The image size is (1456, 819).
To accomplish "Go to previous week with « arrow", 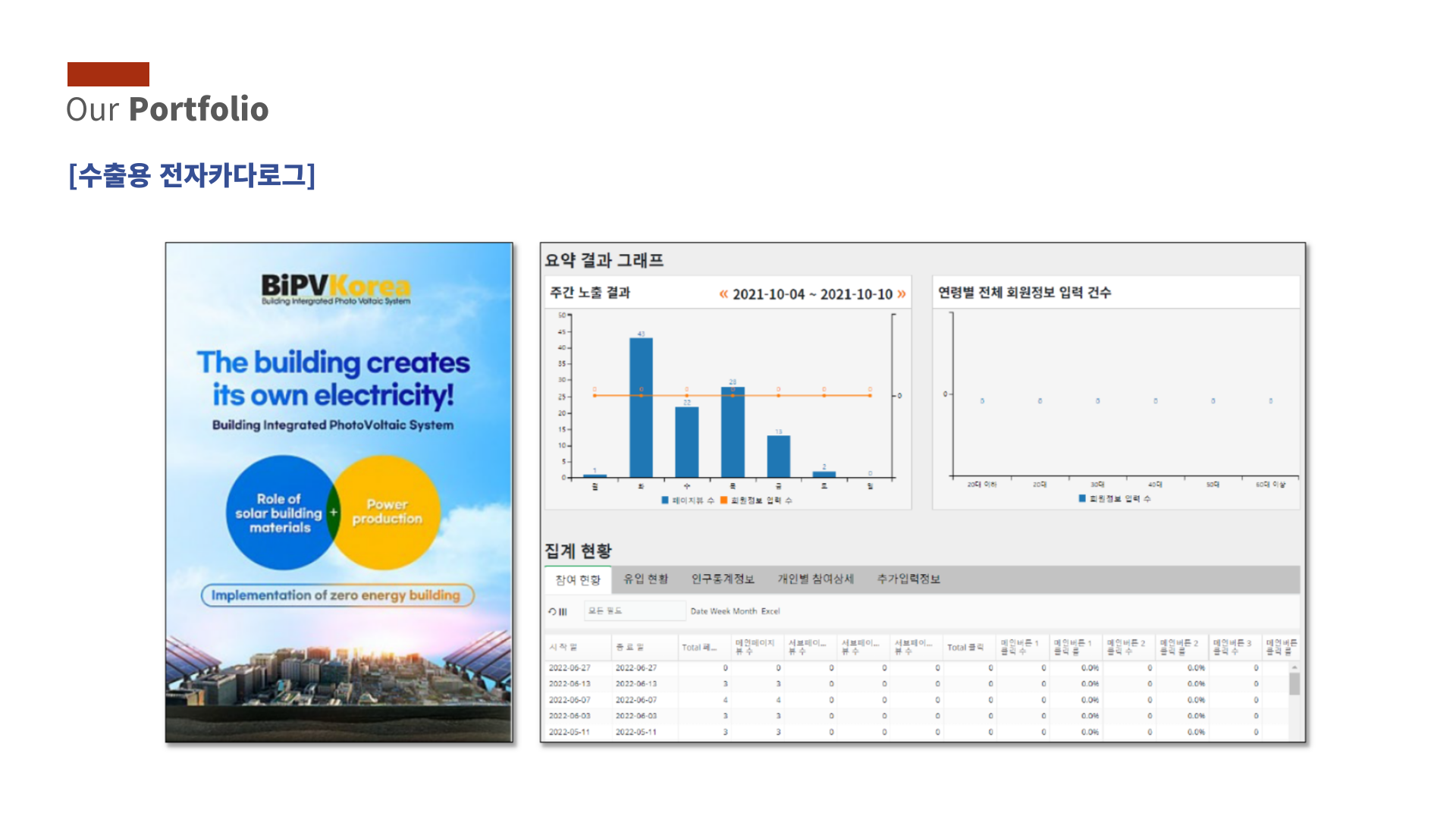I will [723, 294].
